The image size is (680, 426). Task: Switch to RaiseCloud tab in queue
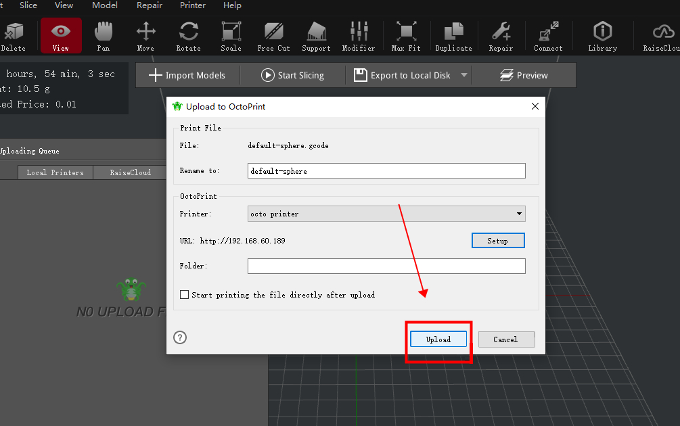coord(130,172)
